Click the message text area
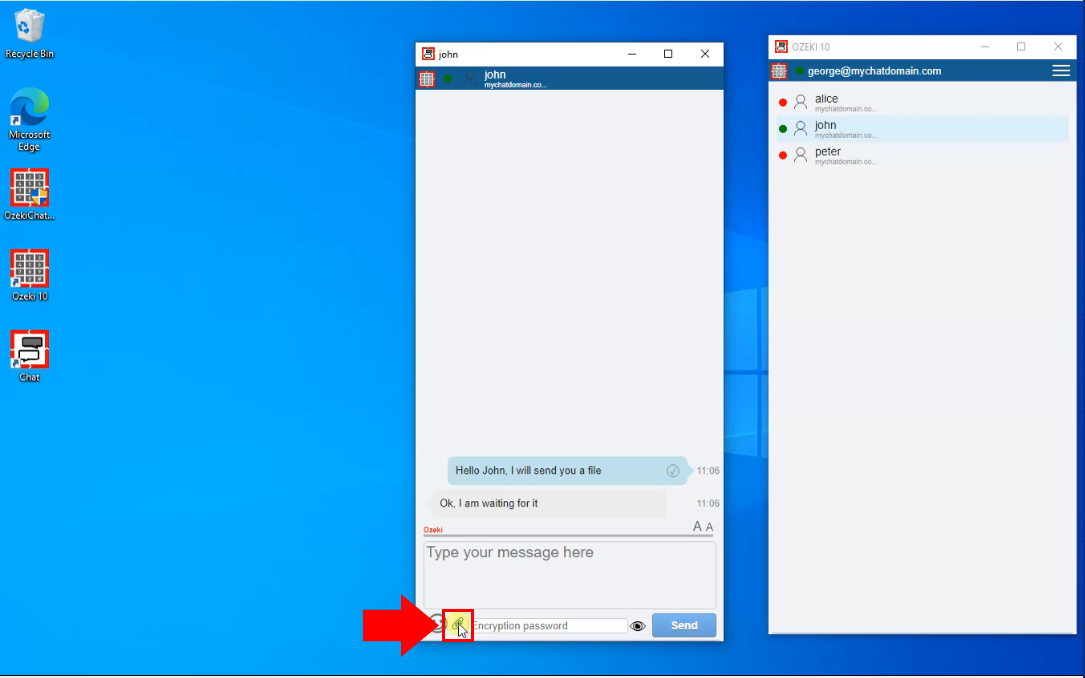The height and width of the screenshot is (678, 1085). click(x=569, y=574)
